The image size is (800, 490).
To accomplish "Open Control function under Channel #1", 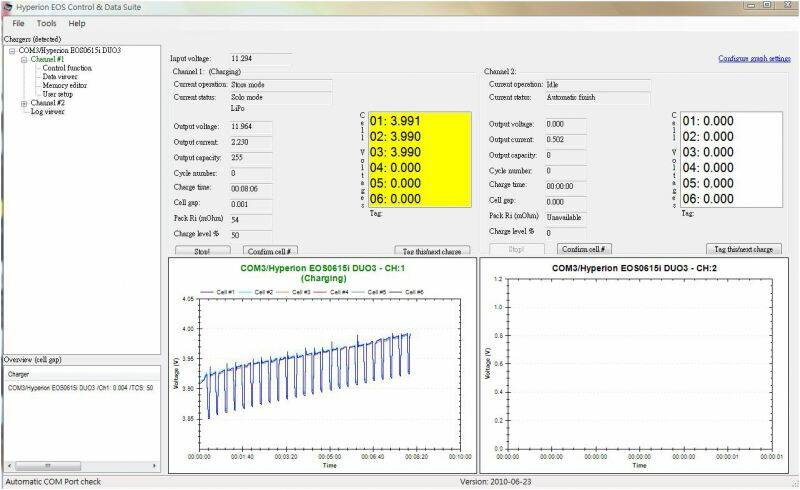I will 67,68.
